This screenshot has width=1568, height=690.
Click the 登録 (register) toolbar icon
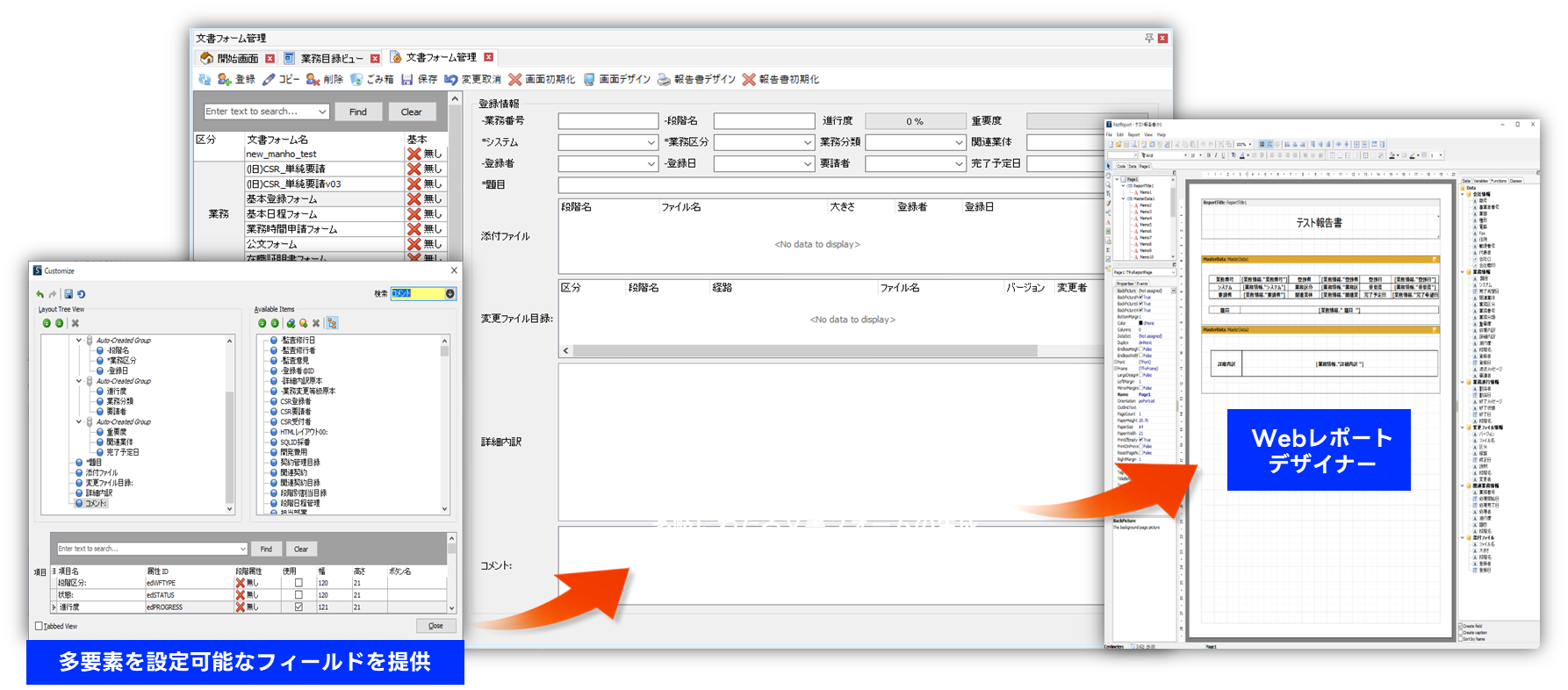tap(225, 80)
